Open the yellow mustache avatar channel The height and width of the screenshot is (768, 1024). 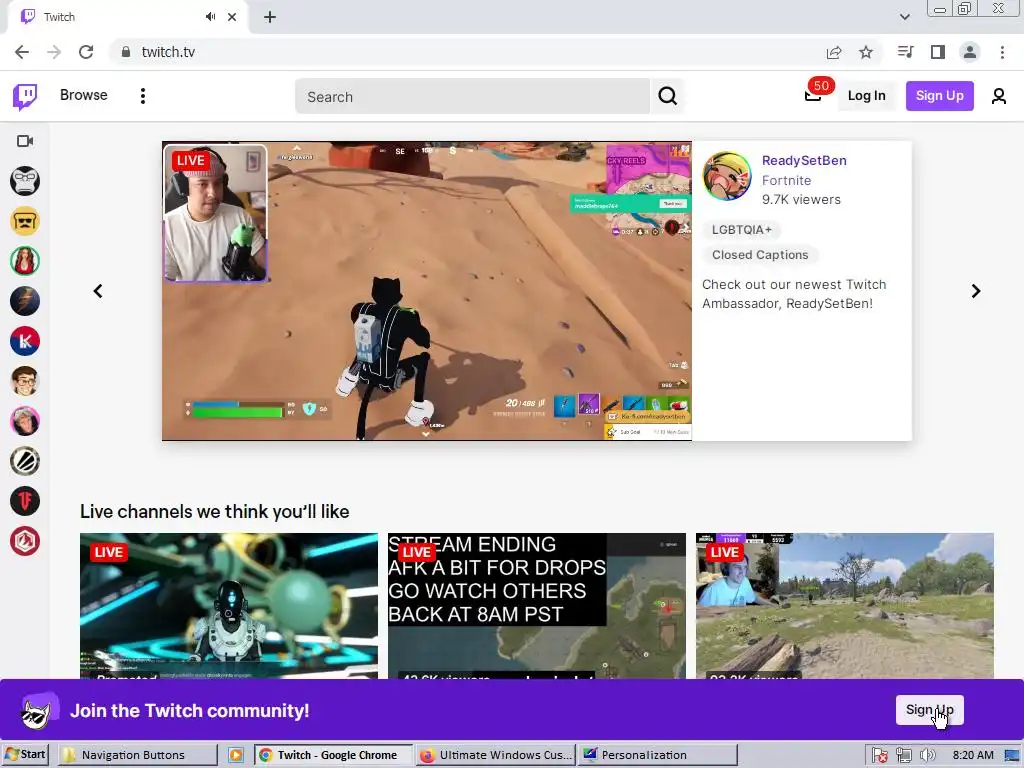pos(25,221)
